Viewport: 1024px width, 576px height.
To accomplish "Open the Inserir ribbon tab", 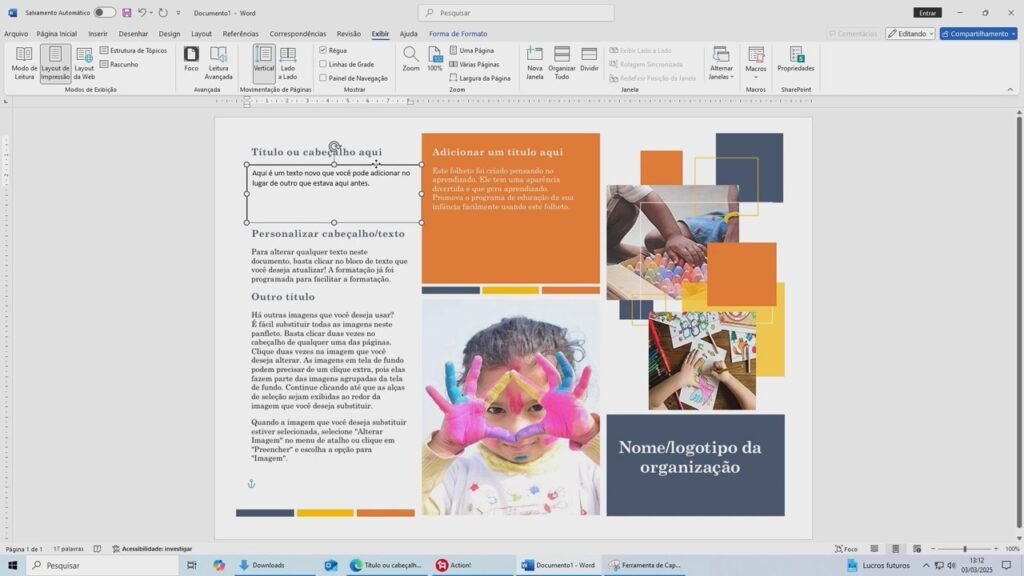I will [98, 33].
